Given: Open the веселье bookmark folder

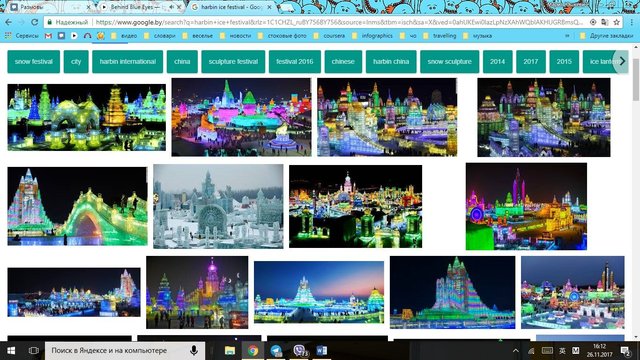Looking at the screenshot, I should pyautogui.click(x=197, y=36).
